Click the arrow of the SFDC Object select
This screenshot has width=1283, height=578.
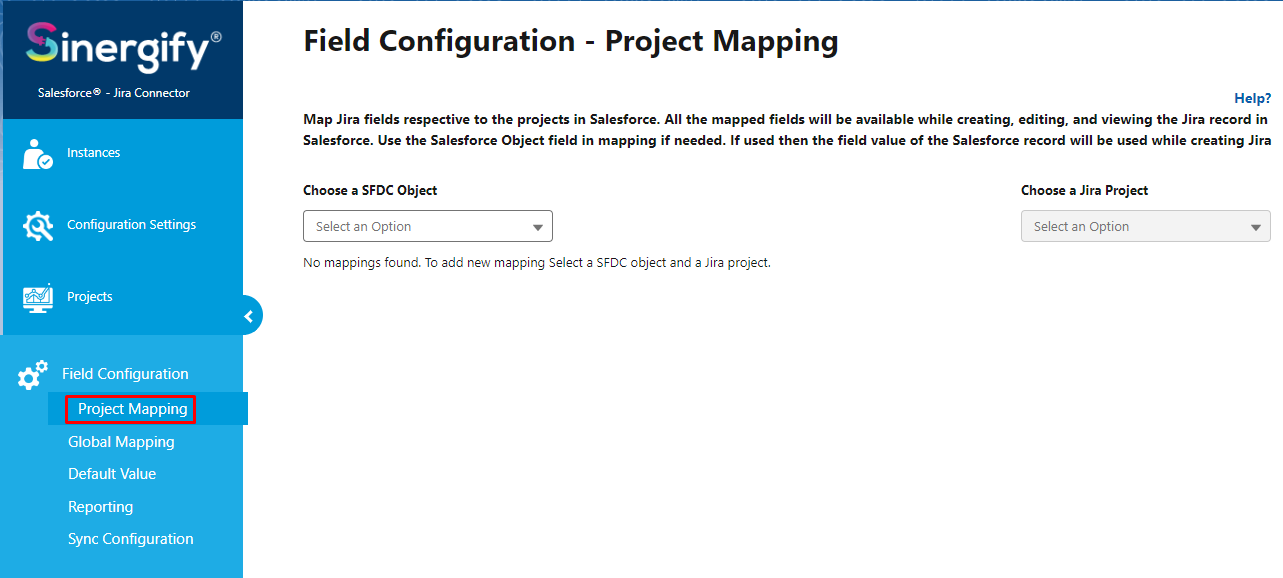point(538,228)
